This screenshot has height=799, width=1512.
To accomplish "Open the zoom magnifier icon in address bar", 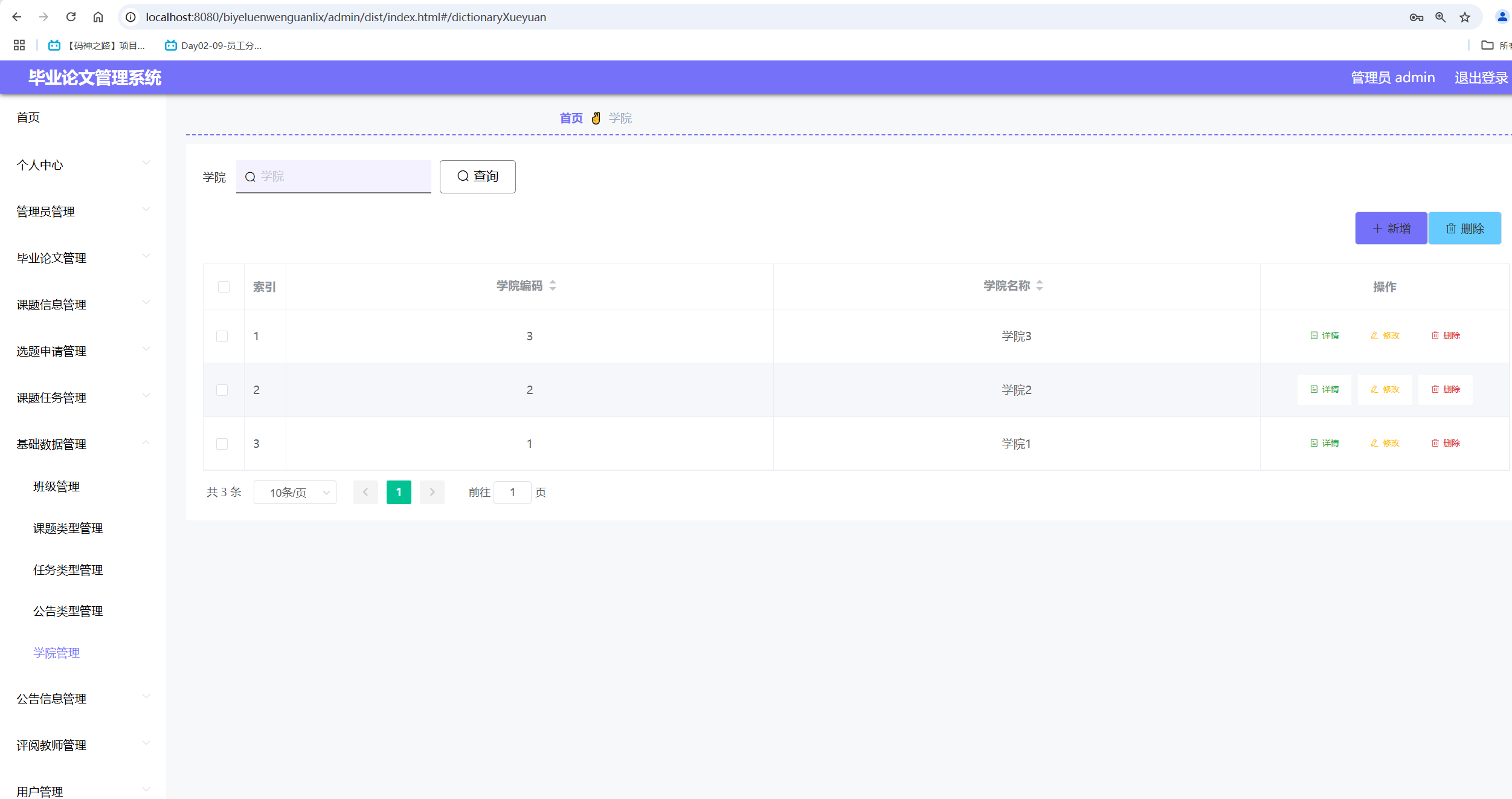I will pyautogui.click(x=1440, y=17).
